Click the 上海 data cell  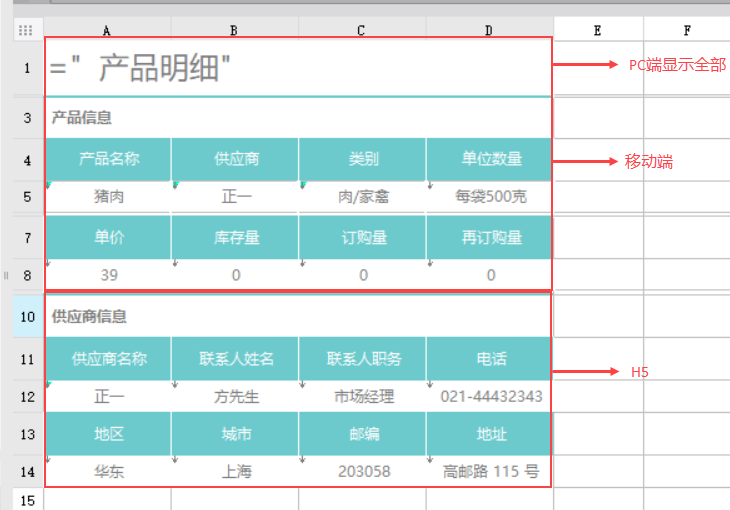[x=235, y=471]
